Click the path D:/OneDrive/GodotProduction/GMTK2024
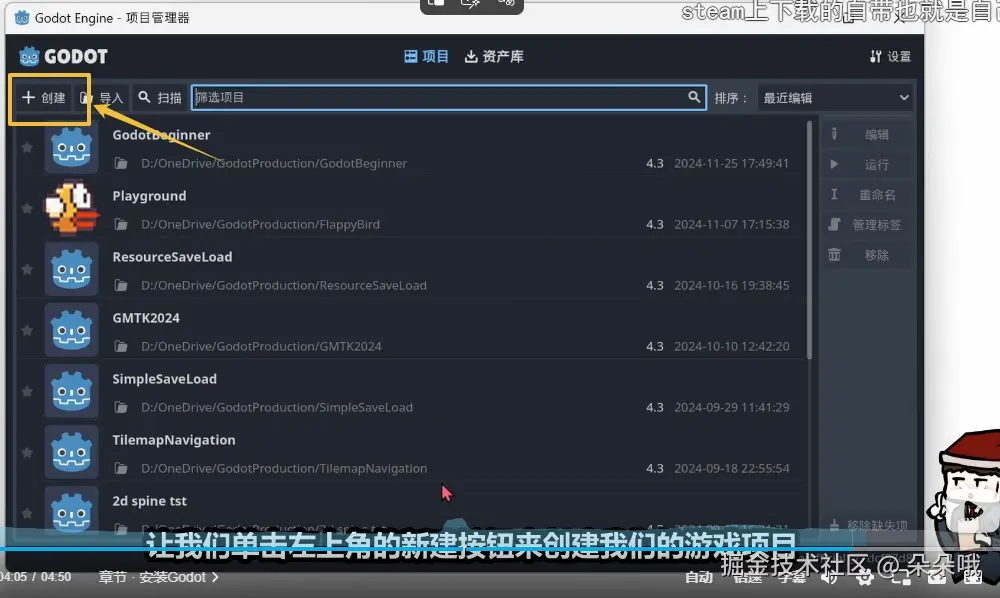This screenshot has width=1000, height=598. [261, 347]
